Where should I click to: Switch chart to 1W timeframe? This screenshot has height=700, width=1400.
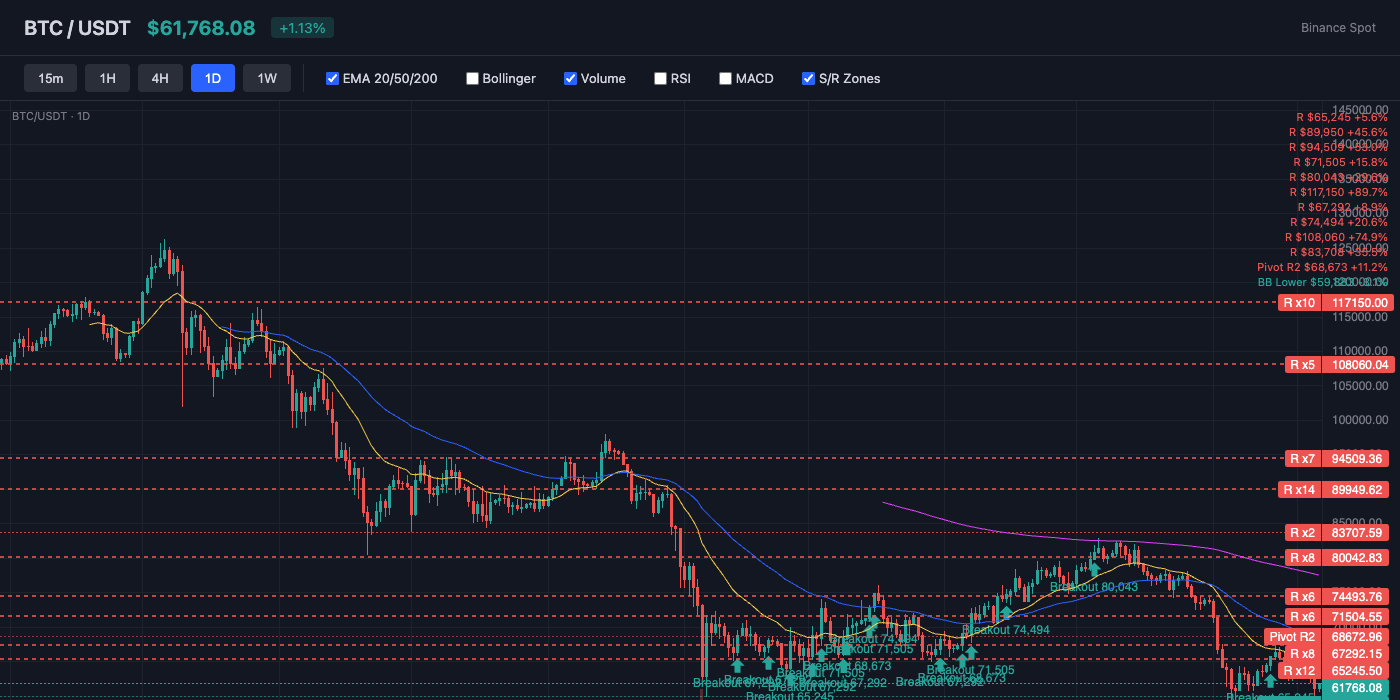[x=267, y=78]
